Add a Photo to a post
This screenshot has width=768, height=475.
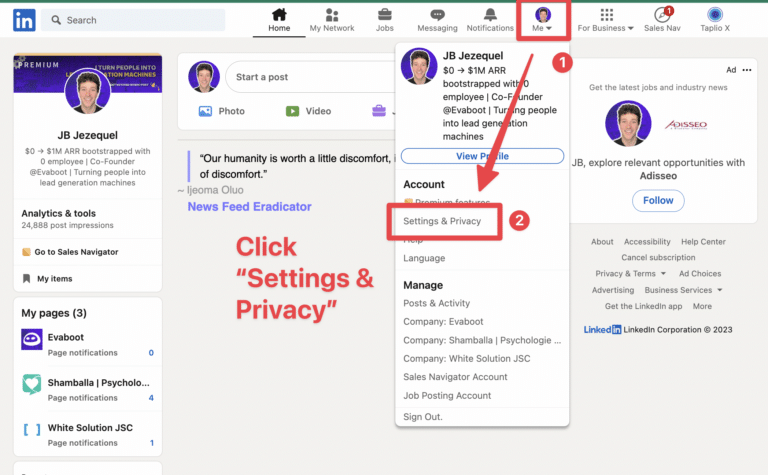(x=220, y=111)
